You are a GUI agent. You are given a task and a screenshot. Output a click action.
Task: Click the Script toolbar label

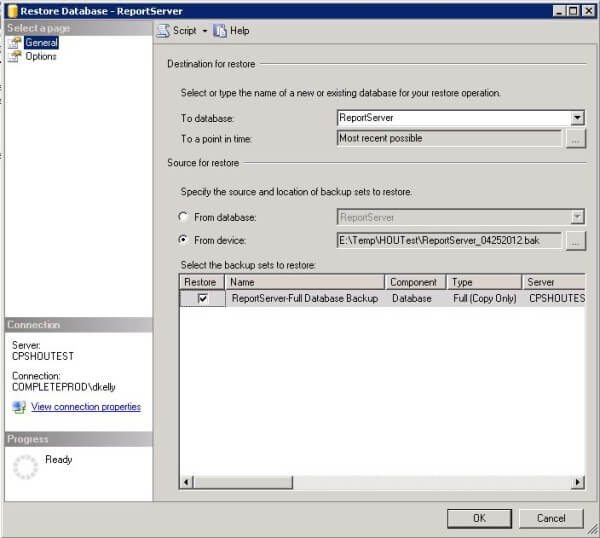pyautogui.click(x=185, y=31)
